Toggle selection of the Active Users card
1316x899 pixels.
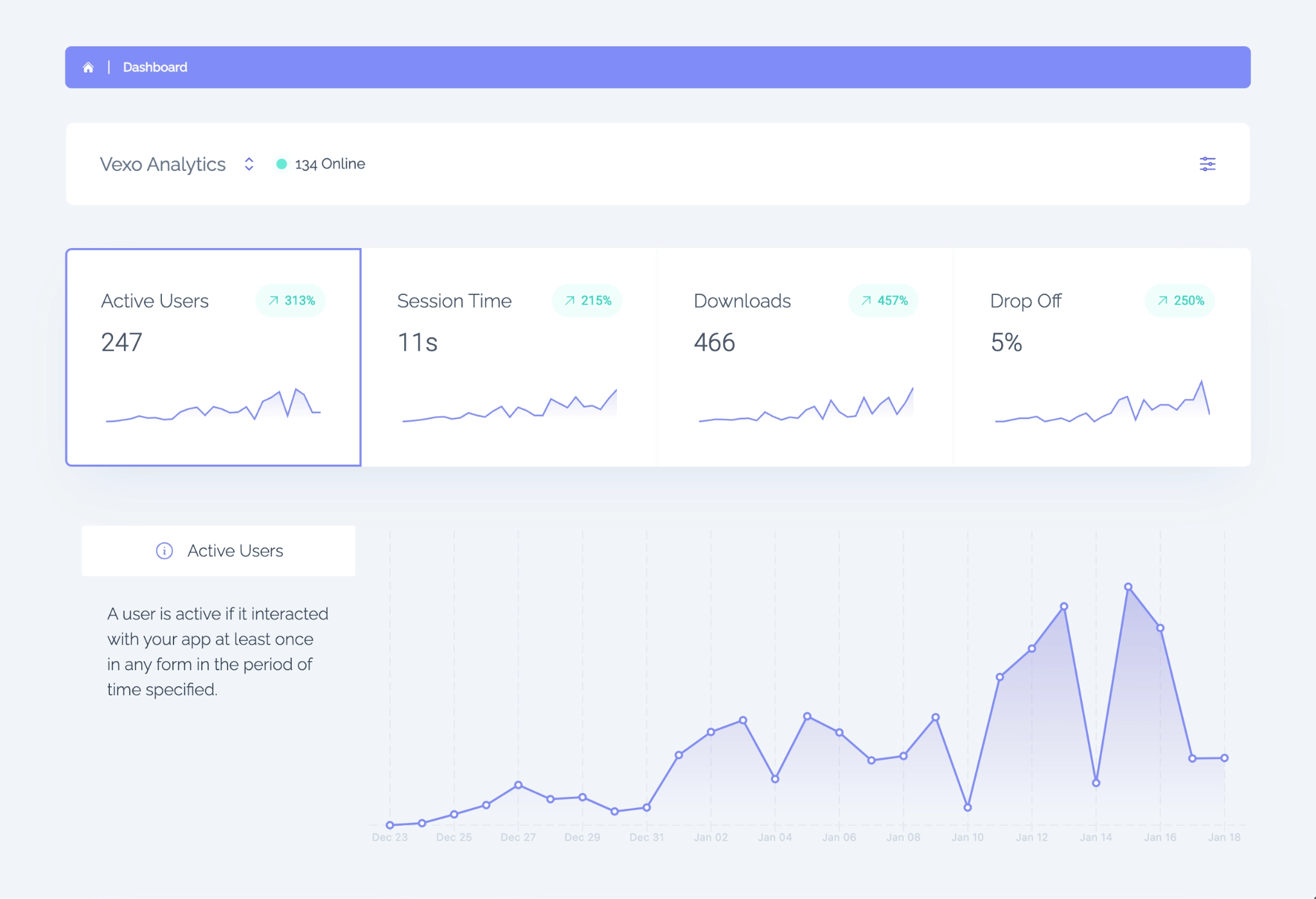coord(214,355)
